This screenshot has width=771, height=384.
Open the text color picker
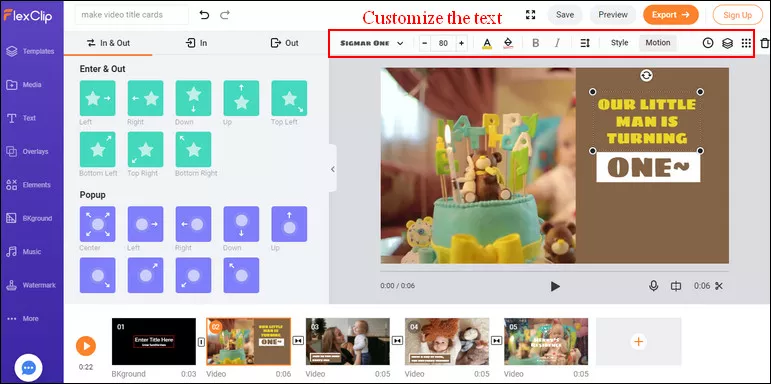coord(487,43)
